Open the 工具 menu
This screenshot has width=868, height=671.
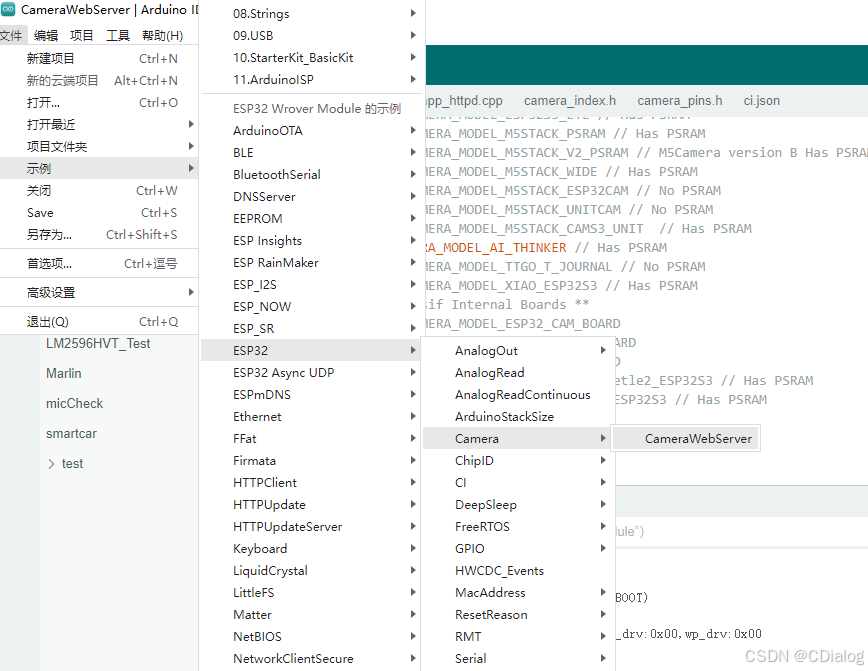point(117,35)
